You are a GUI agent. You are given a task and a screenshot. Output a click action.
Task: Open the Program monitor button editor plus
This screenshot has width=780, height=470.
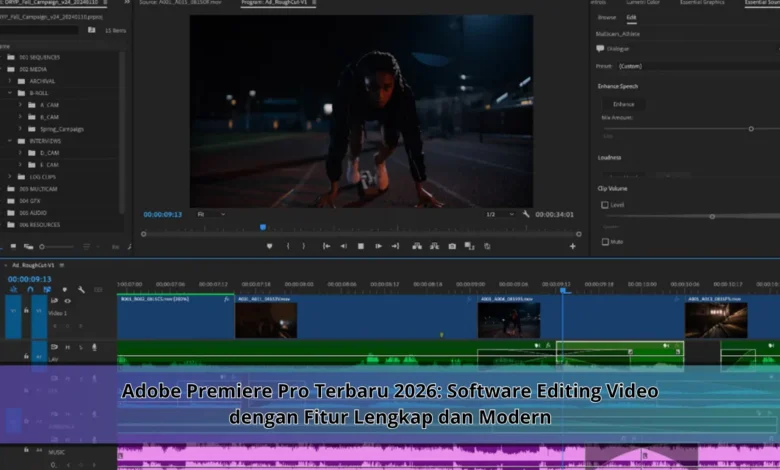573,246
